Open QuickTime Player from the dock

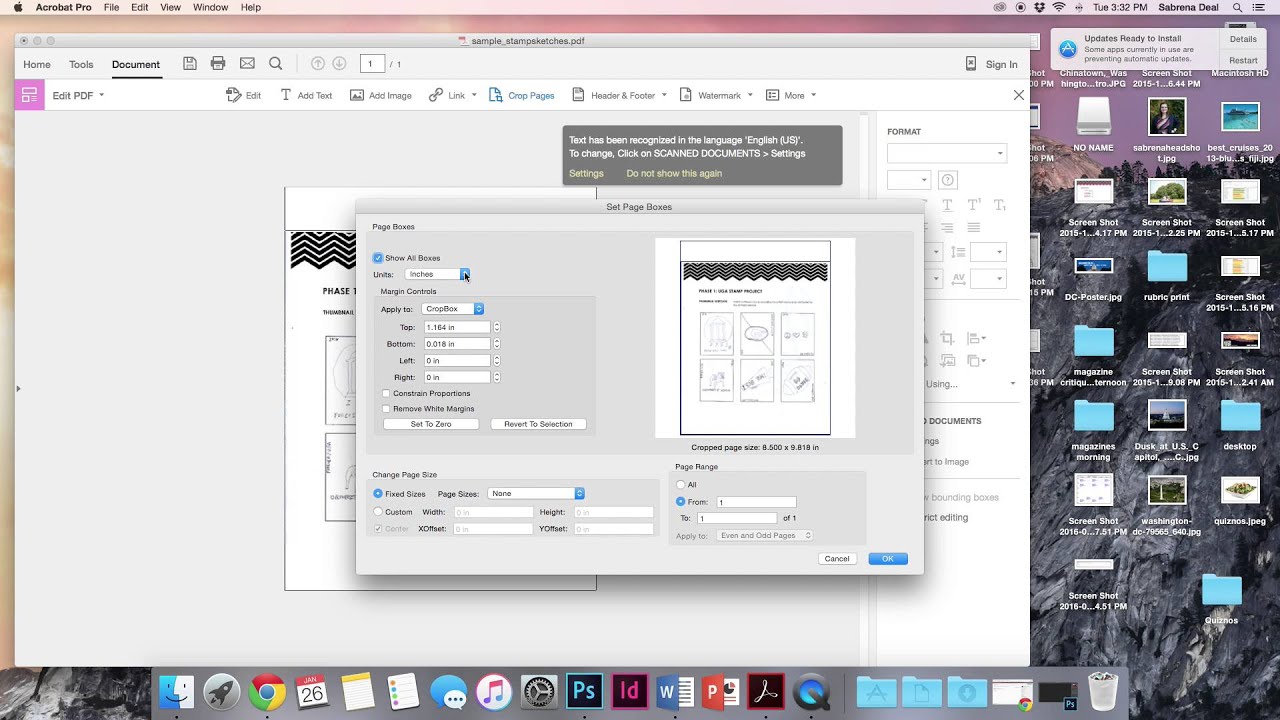click(811, 692)
